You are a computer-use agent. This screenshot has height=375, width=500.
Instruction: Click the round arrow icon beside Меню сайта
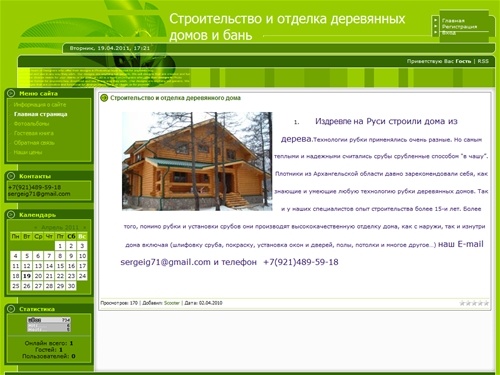11,93
